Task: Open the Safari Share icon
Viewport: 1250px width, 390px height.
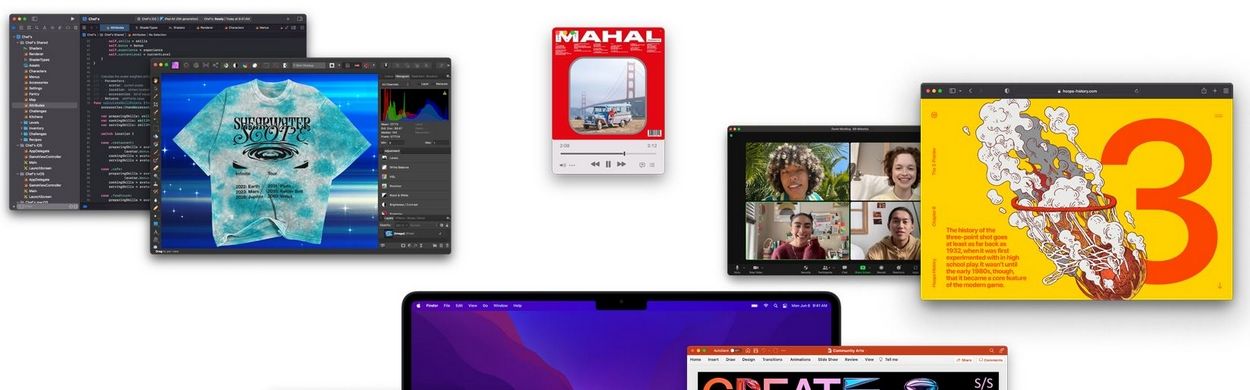Action: tap(1204, 91)
